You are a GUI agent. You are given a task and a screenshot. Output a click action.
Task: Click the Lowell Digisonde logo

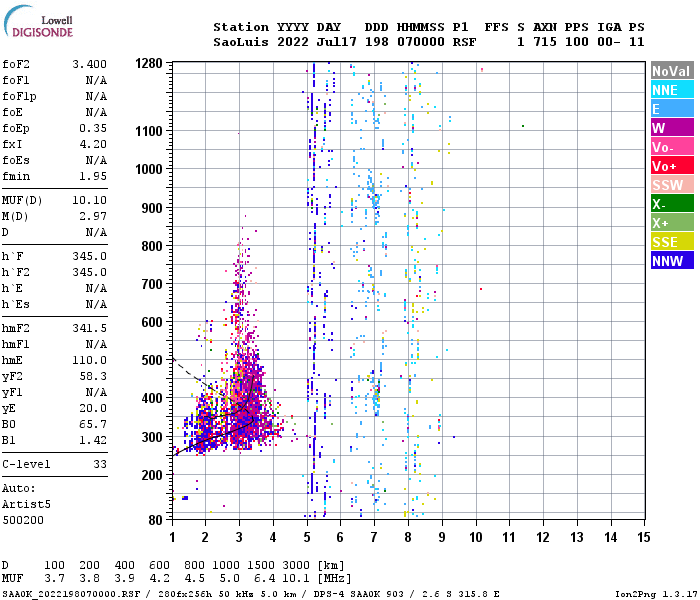[38, 22]
